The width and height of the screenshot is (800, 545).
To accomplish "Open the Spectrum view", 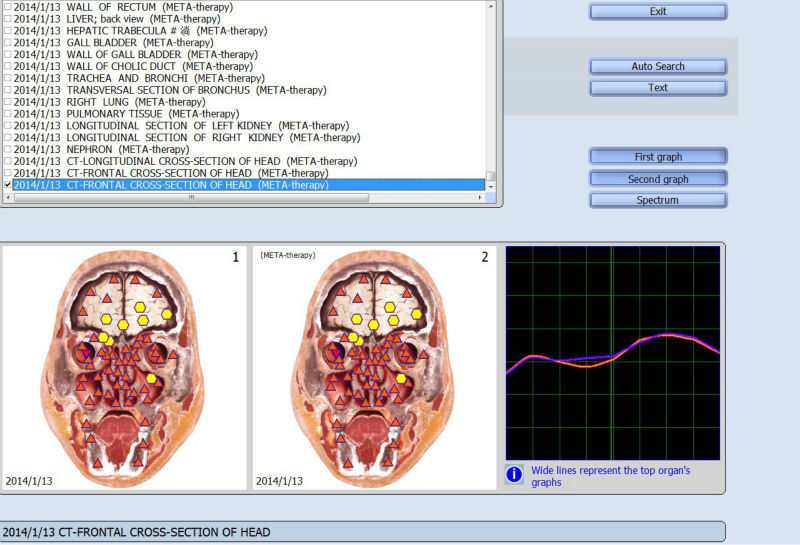I will coord(658,200).
